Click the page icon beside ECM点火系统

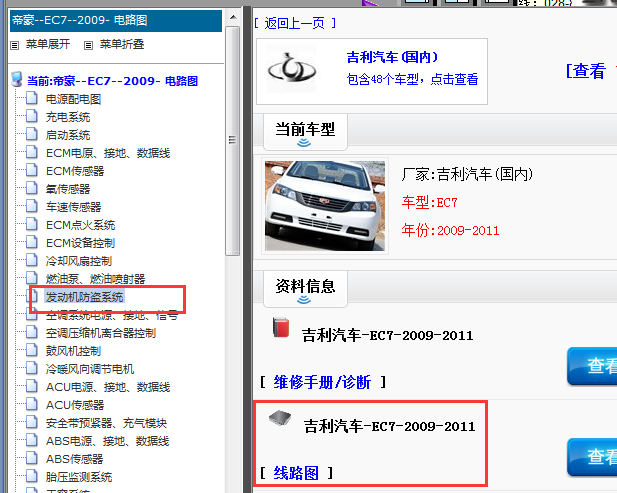pyautogui.click(x=32, y=224)
